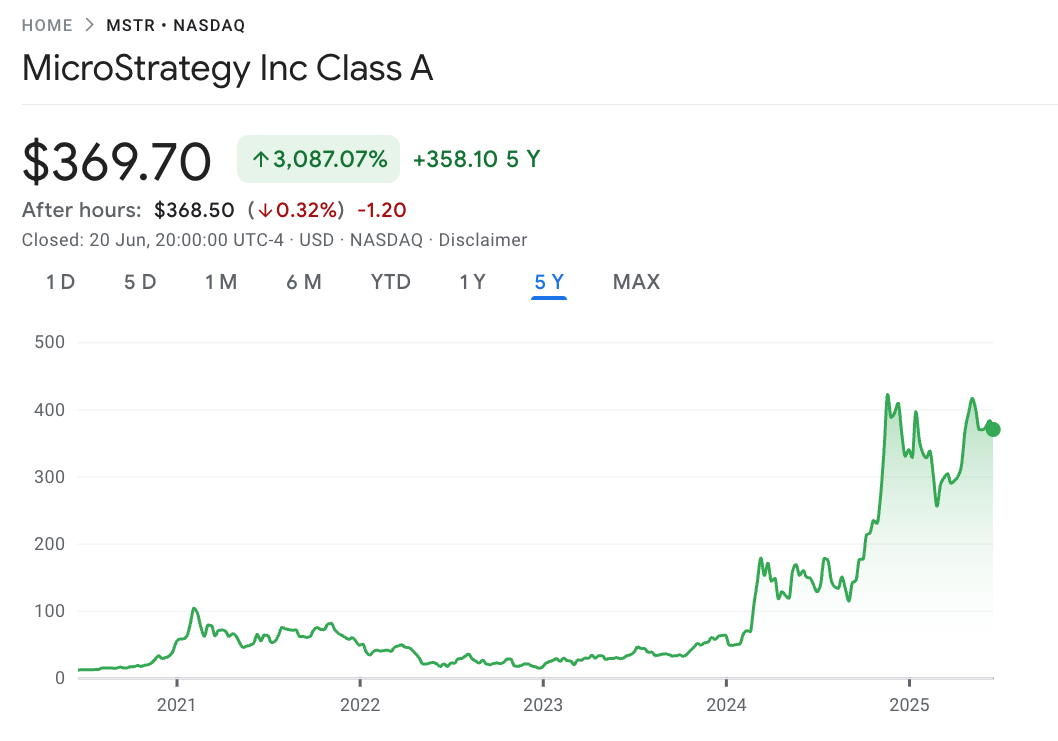
Task: View the 6 M performance tab
Action: click(304, 282)
